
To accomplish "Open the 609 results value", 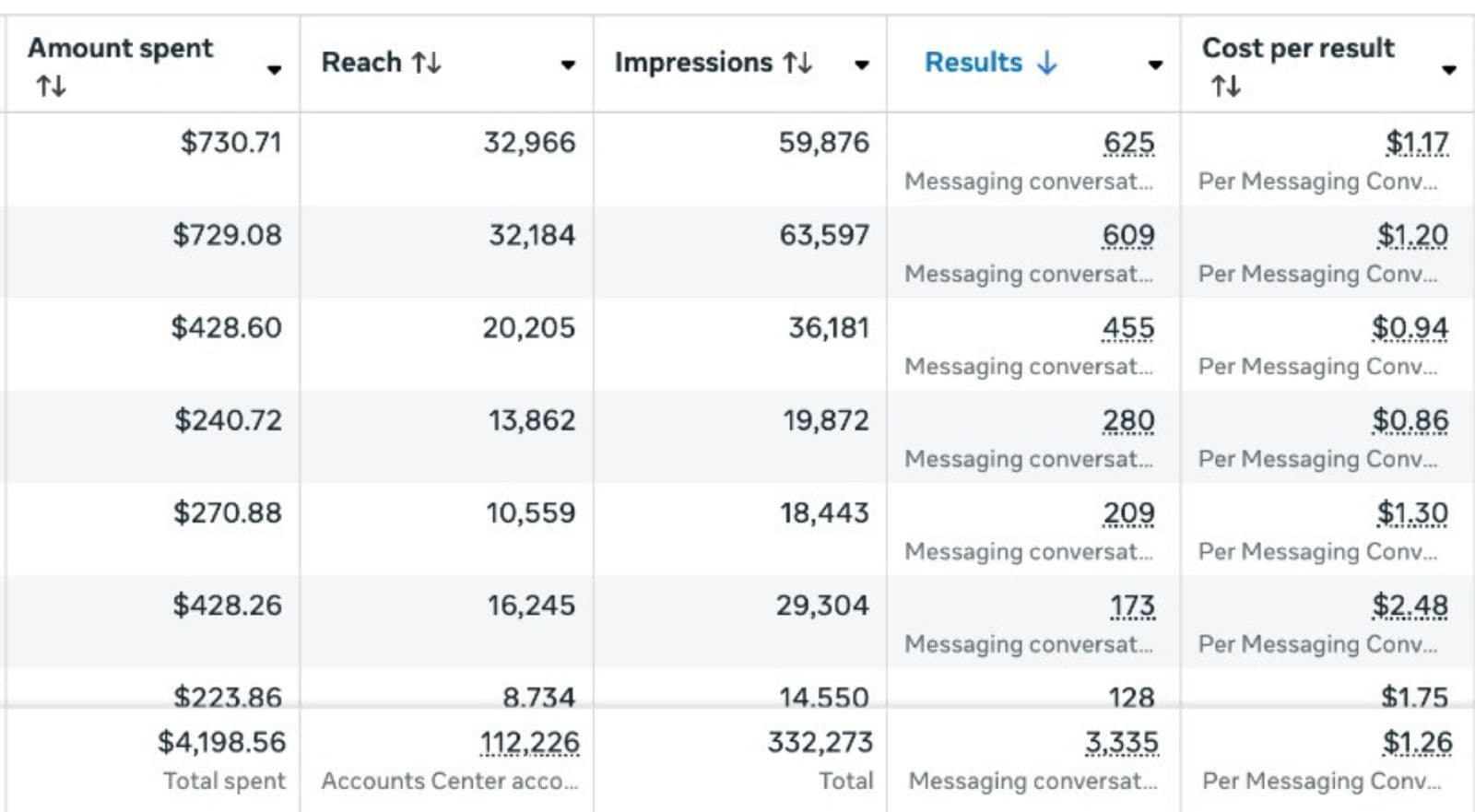I will pos(1128,235).
